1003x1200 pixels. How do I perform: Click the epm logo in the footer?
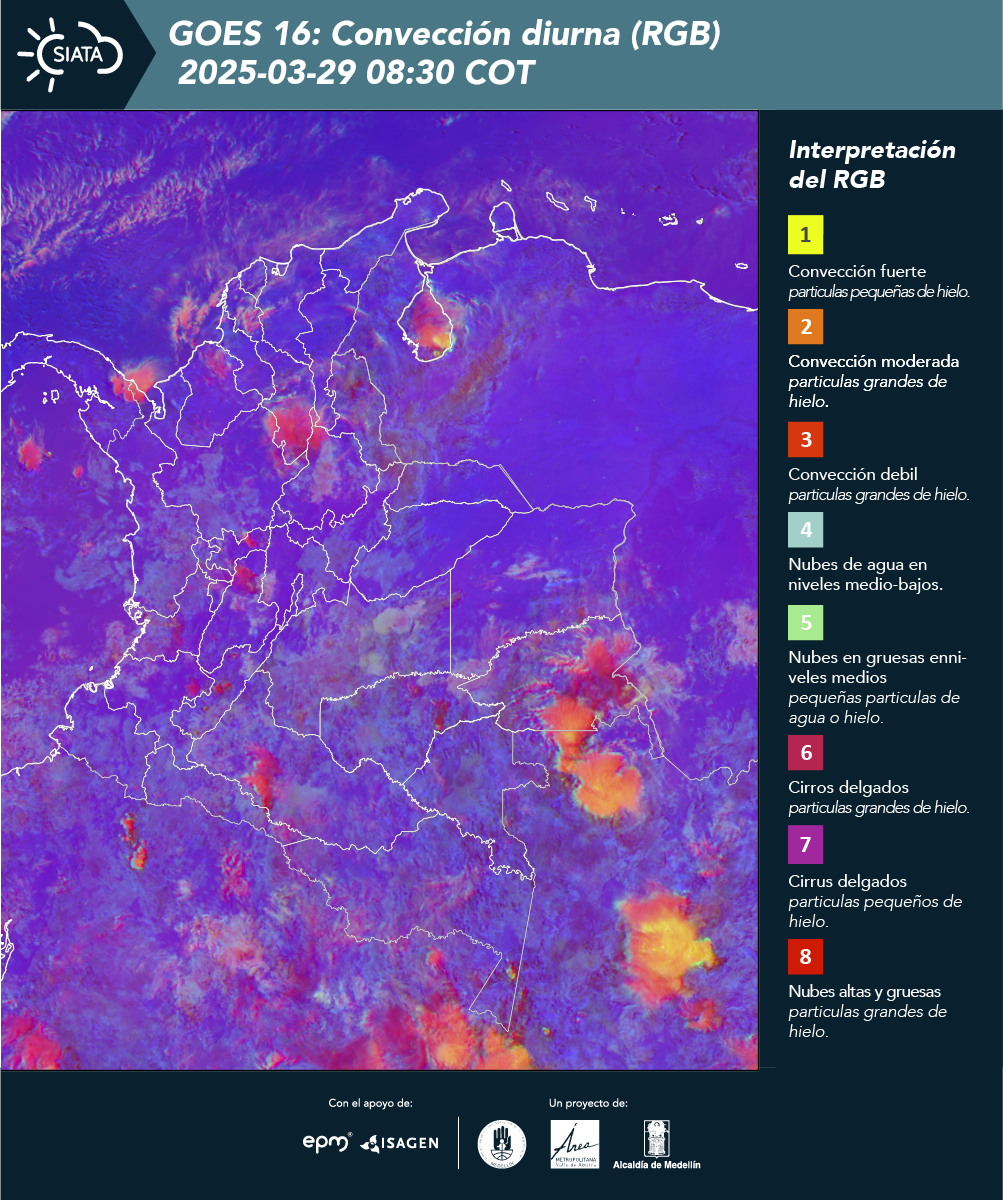[x=327, y=1142]
